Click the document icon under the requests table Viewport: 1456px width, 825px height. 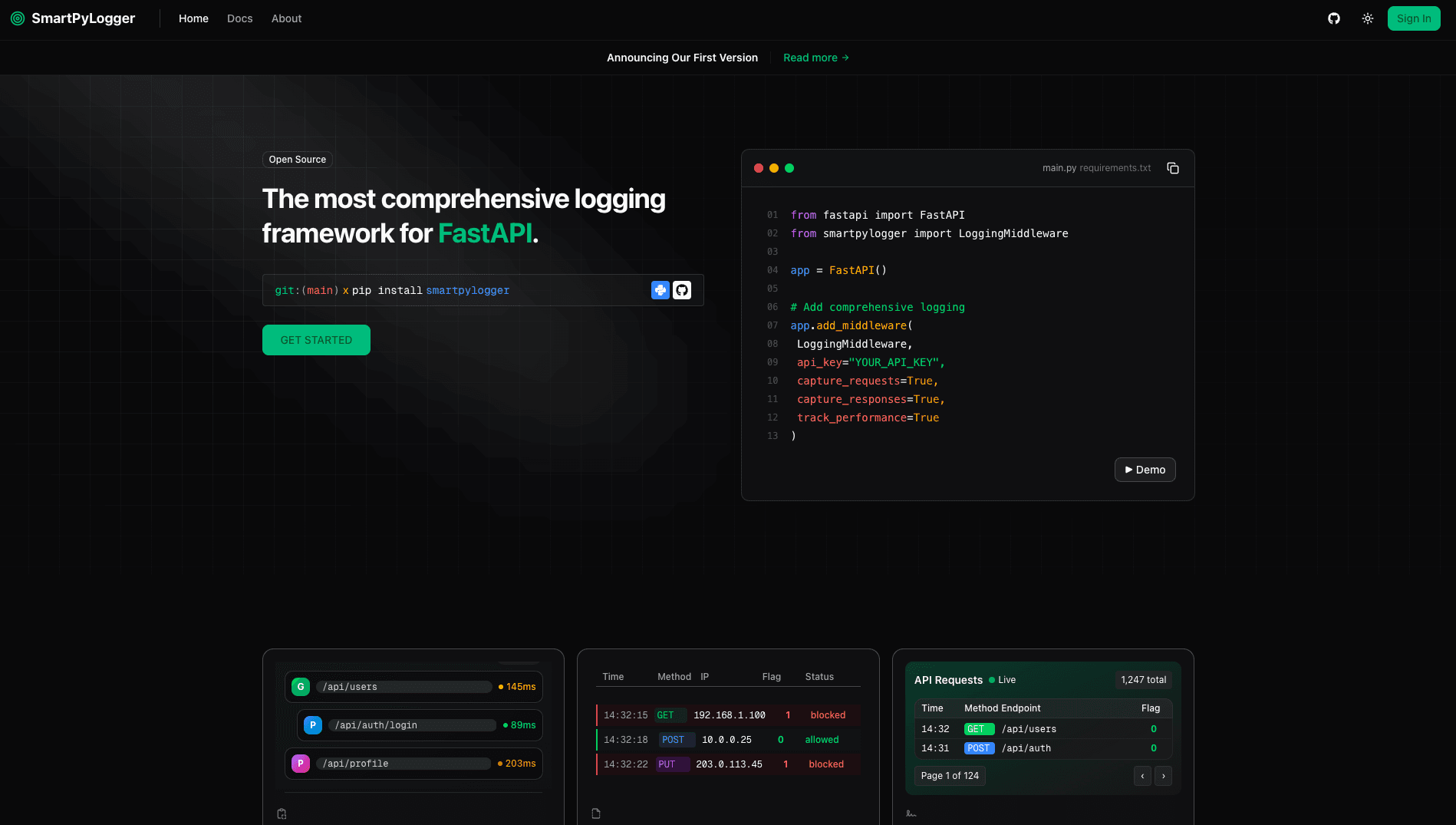(x=596, y=813)
